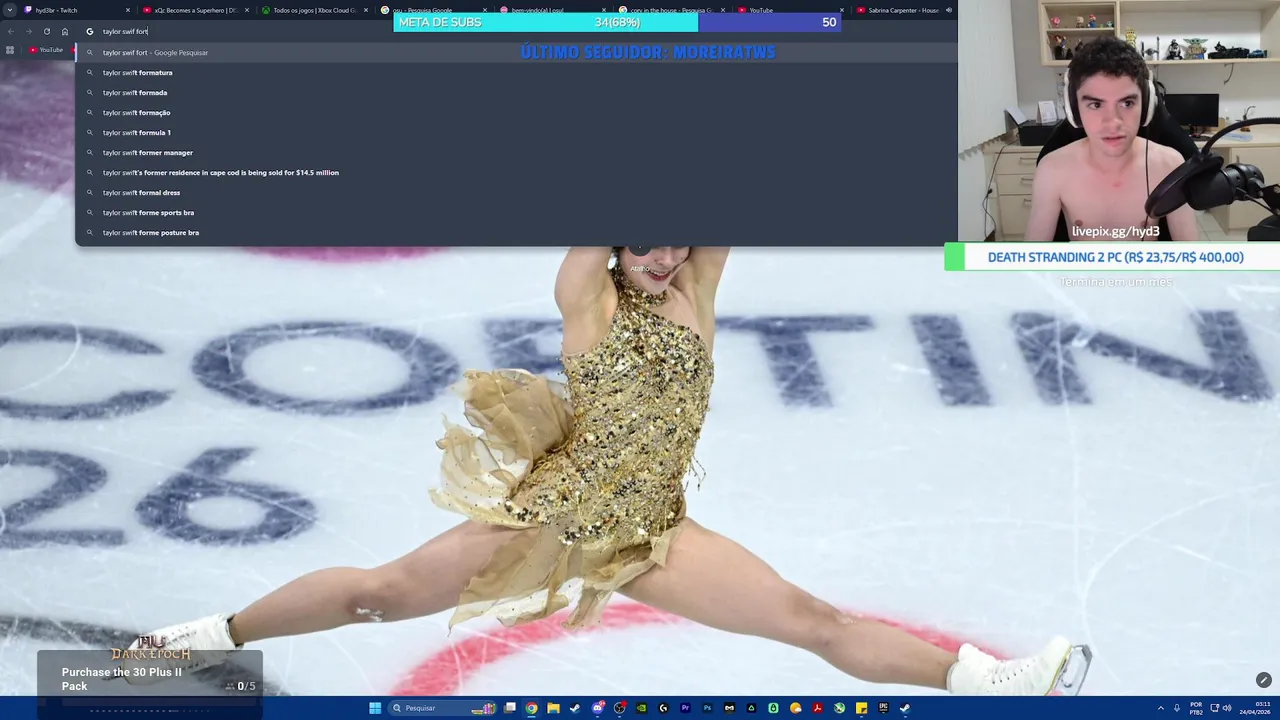Image resolution: width=1280 pixels, height=720 pixels.
Task: Open the Windows Start menu
Action: (375, 708)
